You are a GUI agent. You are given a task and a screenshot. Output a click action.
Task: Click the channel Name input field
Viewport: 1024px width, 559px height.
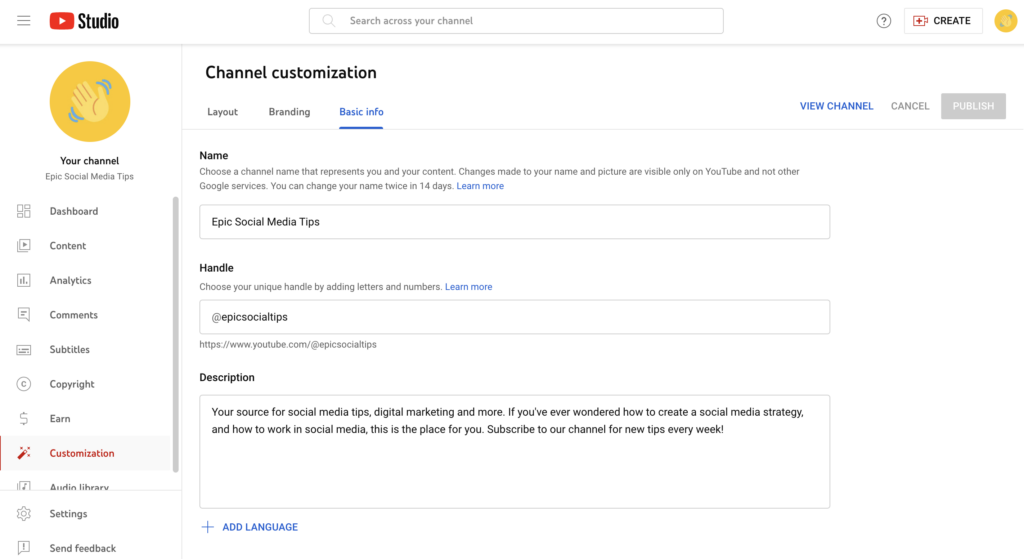pyautogui.click(x=514, y=222)
